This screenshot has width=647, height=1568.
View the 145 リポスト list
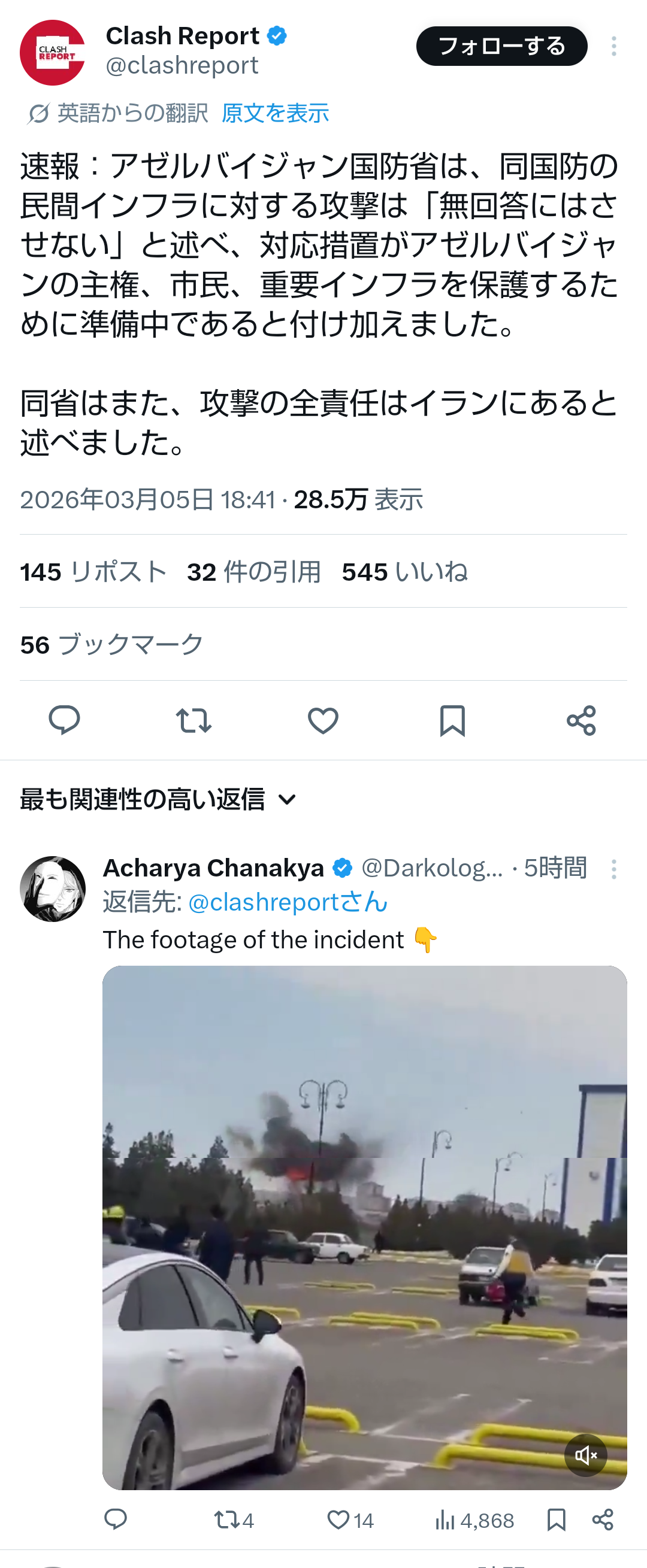(93, 572)
